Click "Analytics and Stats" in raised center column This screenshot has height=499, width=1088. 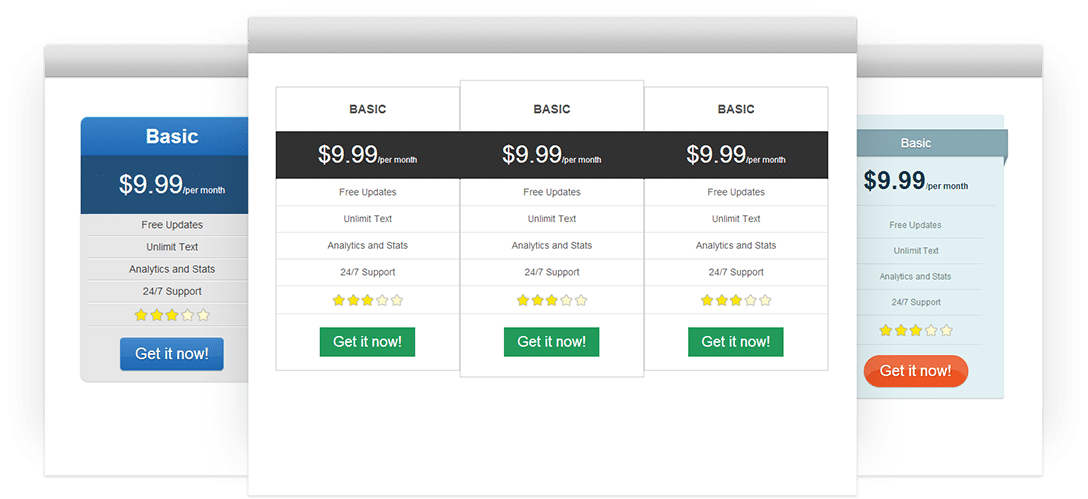(x=552, y=246)
